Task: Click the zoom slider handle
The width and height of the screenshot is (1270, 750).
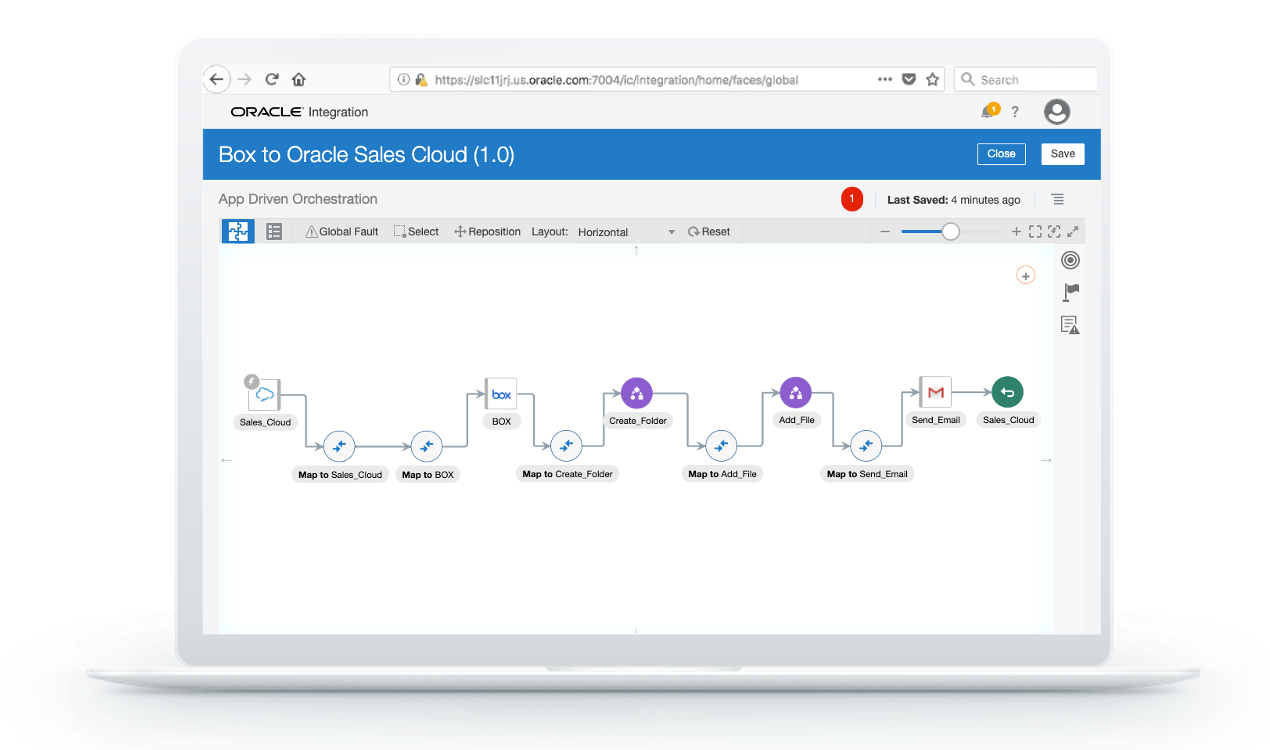Action: (950, 232)
